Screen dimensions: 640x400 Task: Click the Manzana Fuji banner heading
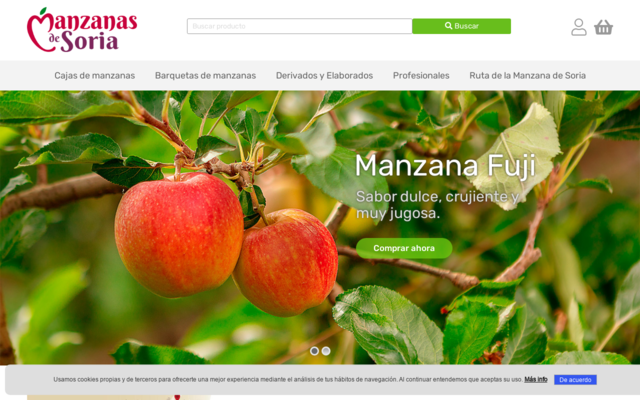pyautogui.click(x=445, y=166)
